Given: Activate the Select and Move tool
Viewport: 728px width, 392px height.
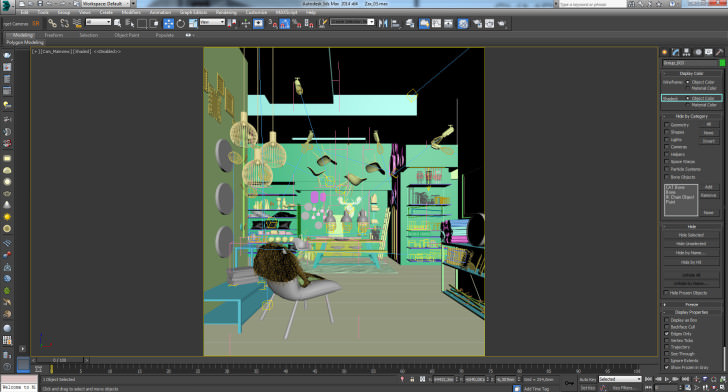Looking at the screenshot, I should (x=169, y=23).
